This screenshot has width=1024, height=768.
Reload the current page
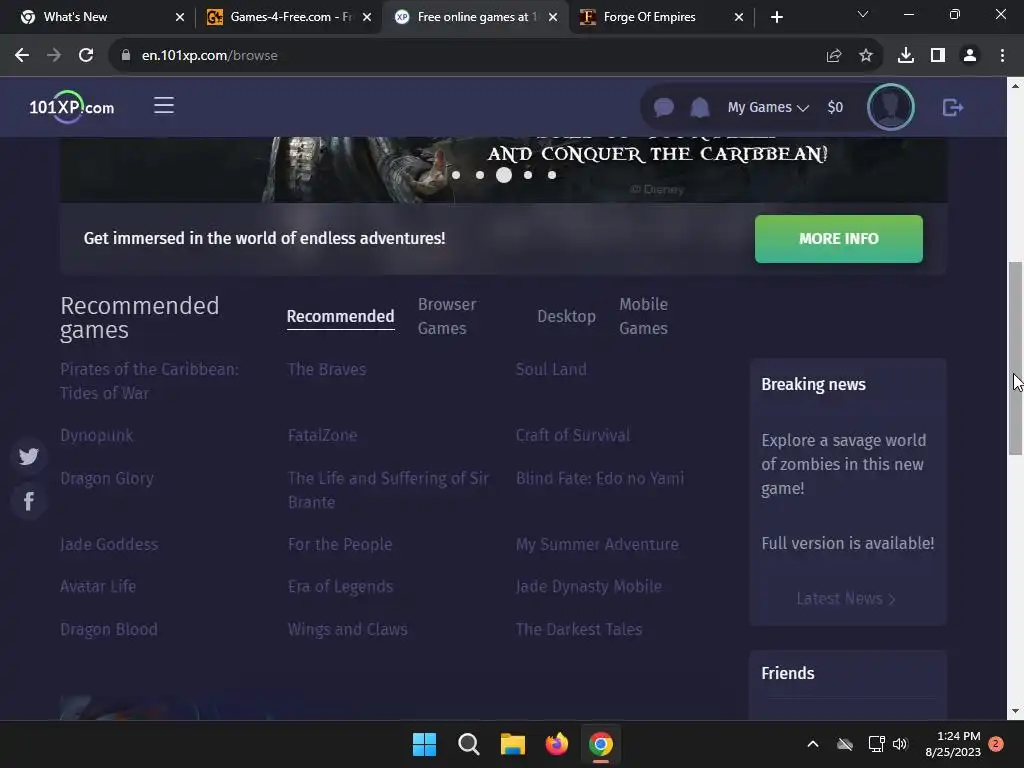point(86,56)
